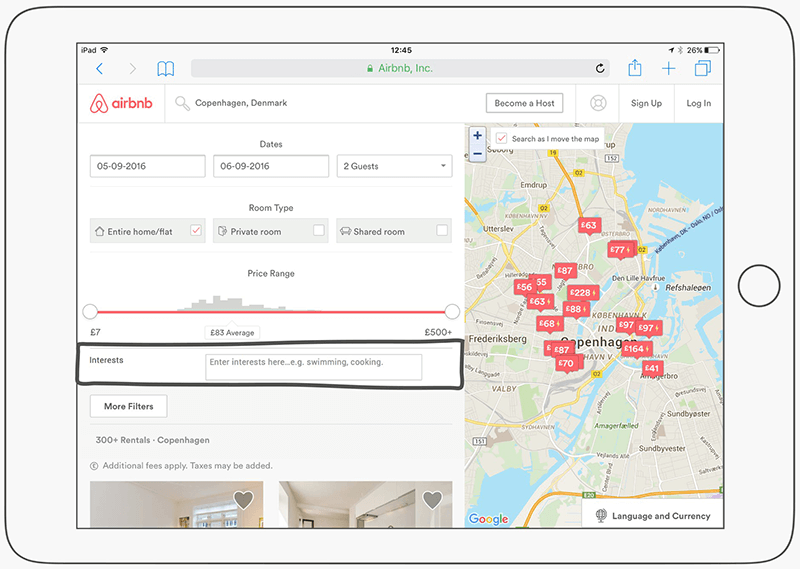Click the 300+ Rentals · Copenhagen text
Viewport: 800px width, 569px height.
point(153,440)
